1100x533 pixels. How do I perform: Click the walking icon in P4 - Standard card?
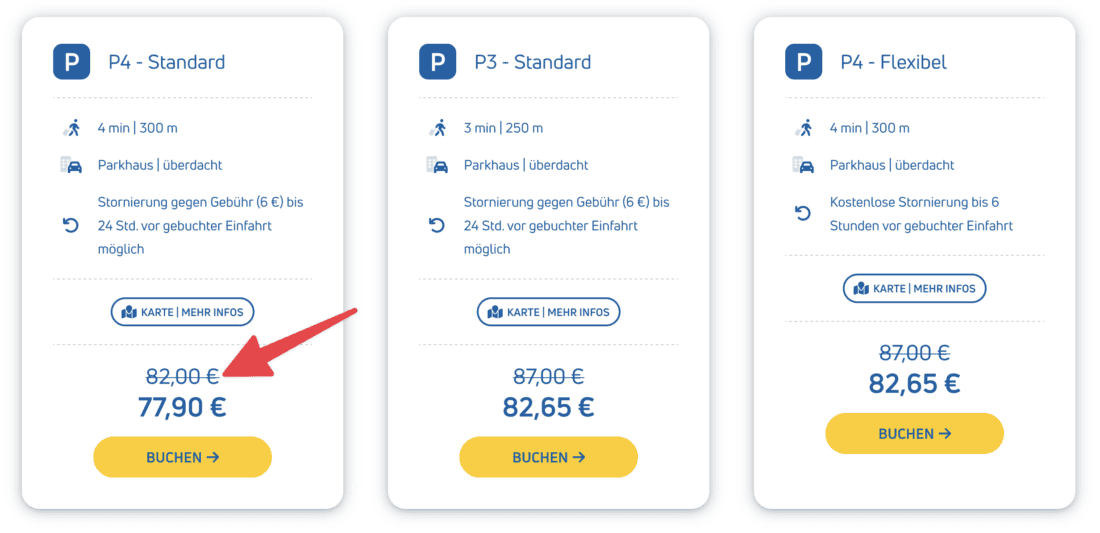tap(71, 128)
